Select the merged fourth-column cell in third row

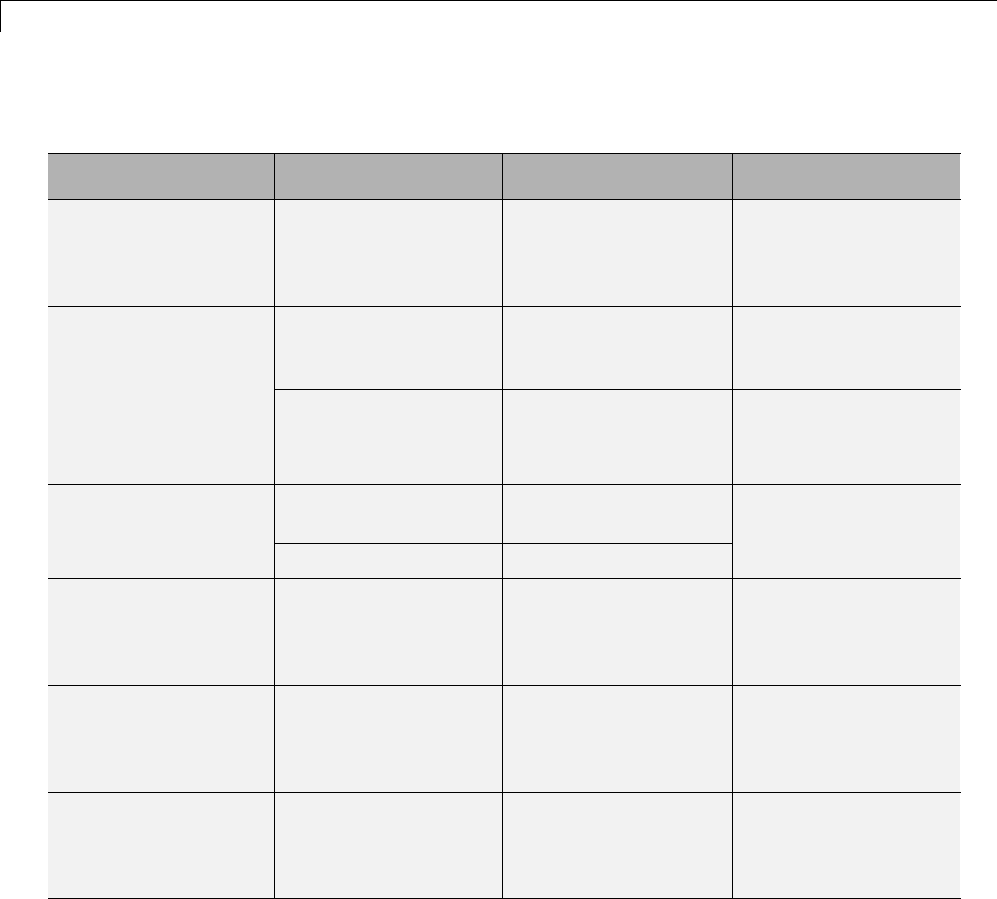[x=846, y=532]
